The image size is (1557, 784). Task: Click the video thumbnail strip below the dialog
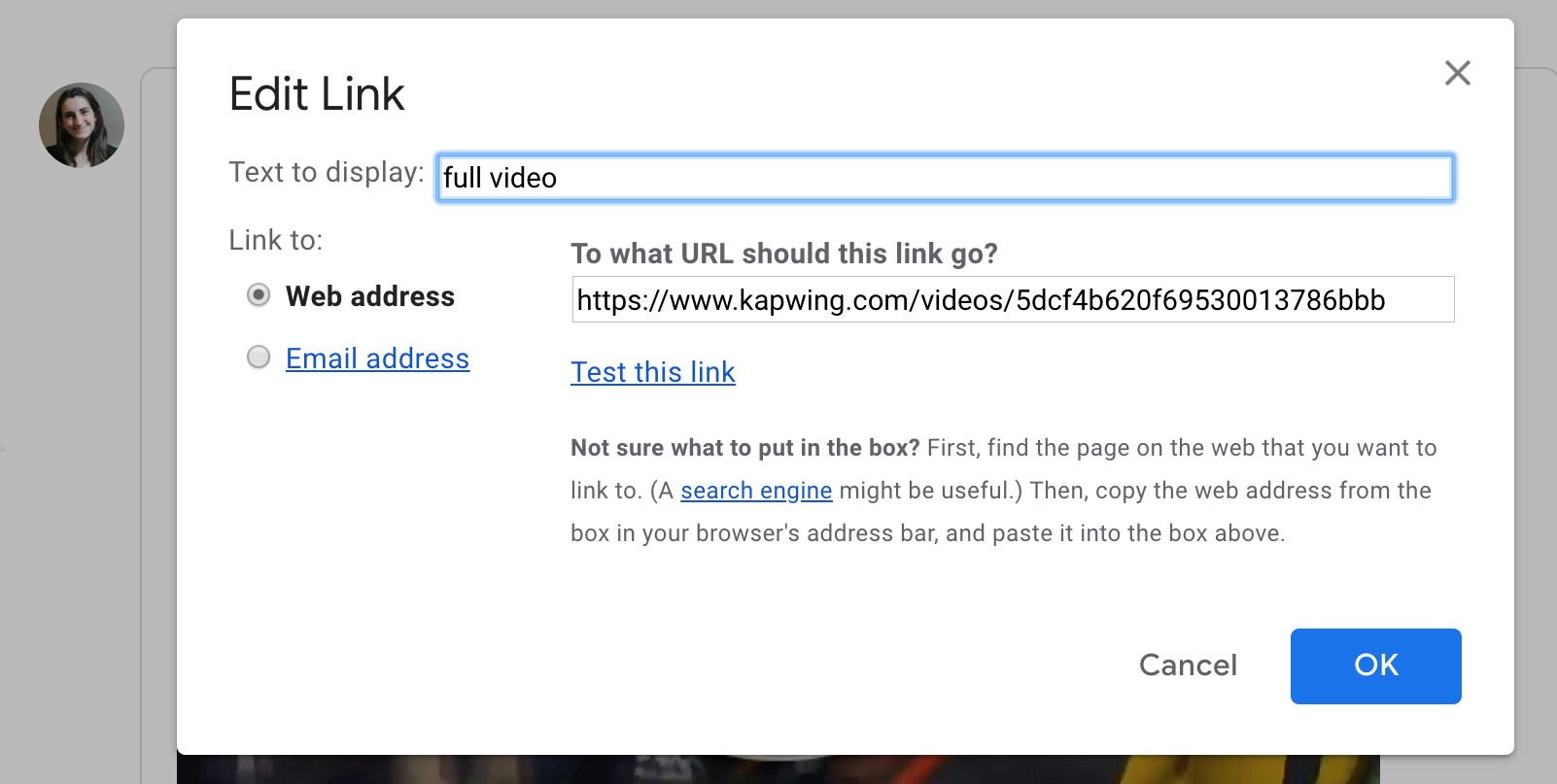pos(778,769)
